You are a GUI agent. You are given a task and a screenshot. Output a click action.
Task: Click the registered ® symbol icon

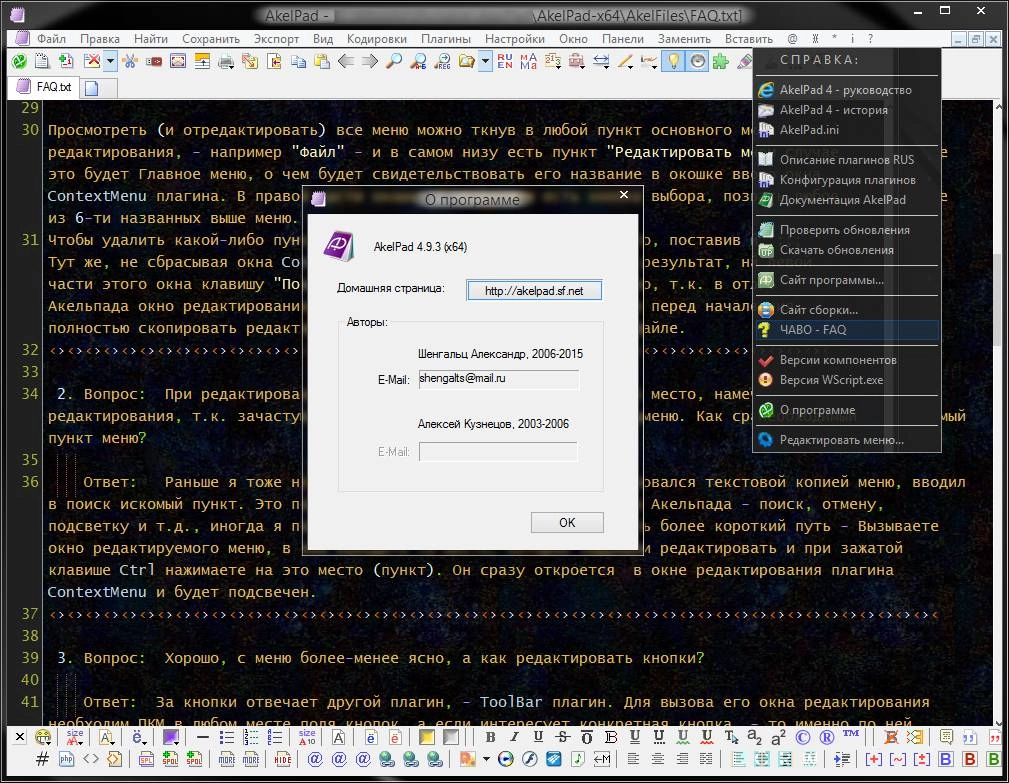826,737
